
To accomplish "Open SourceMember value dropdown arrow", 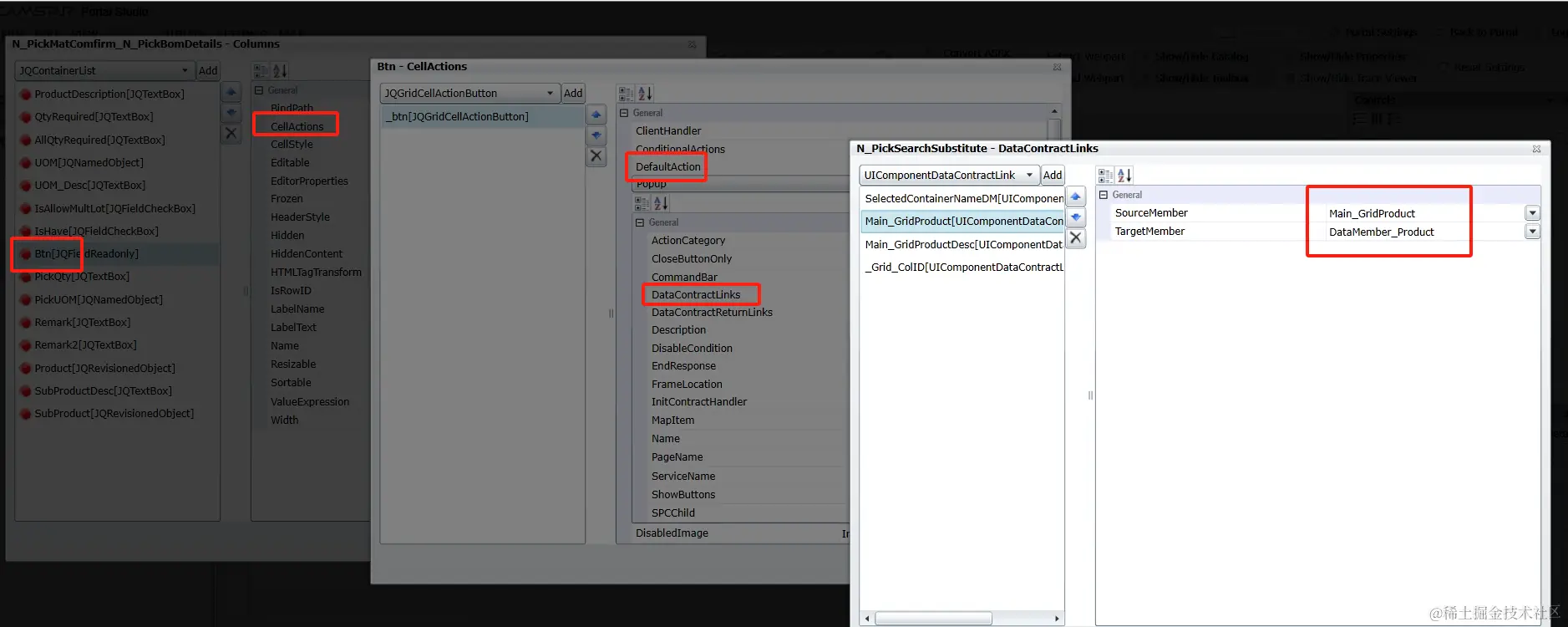I will [1532, 213].
